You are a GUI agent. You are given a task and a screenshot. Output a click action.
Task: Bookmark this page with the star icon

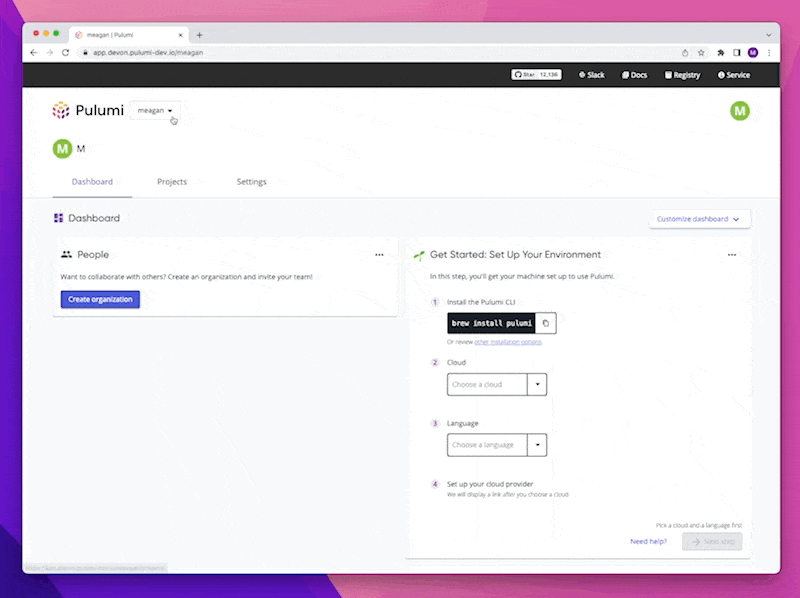click(701, 53)
